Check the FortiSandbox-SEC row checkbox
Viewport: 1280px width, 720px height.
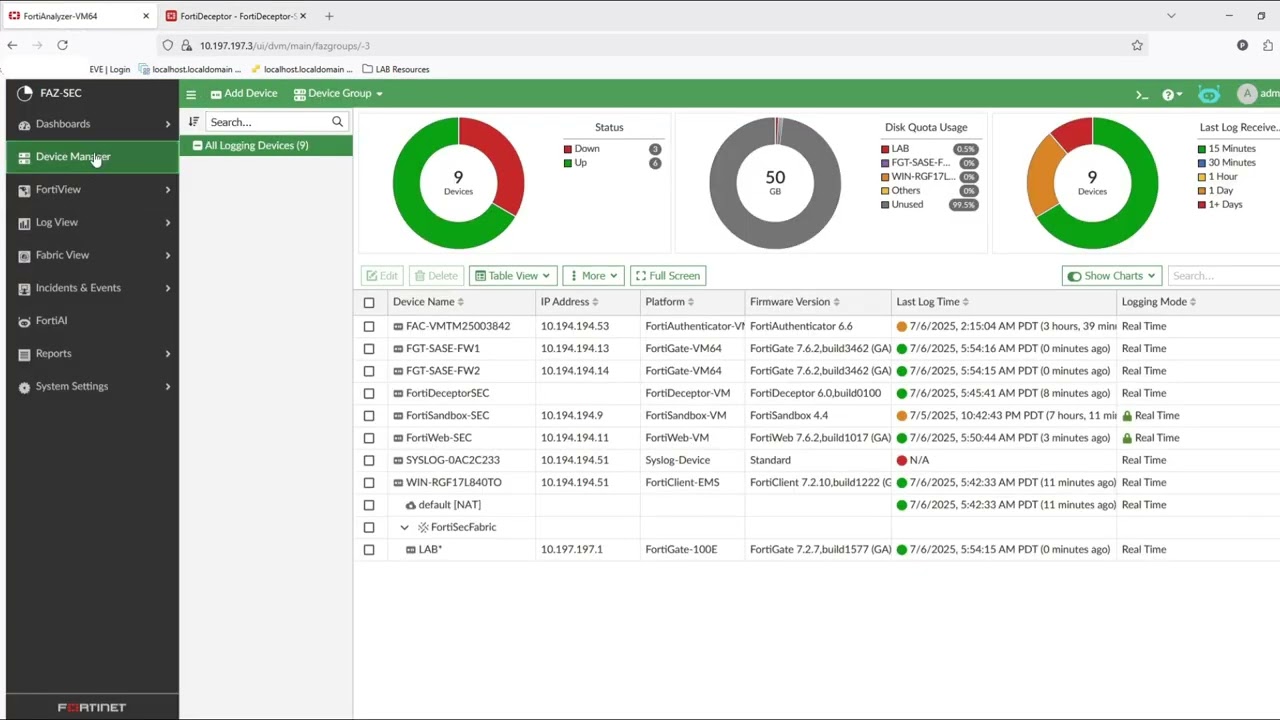click(x=369, y=416)
